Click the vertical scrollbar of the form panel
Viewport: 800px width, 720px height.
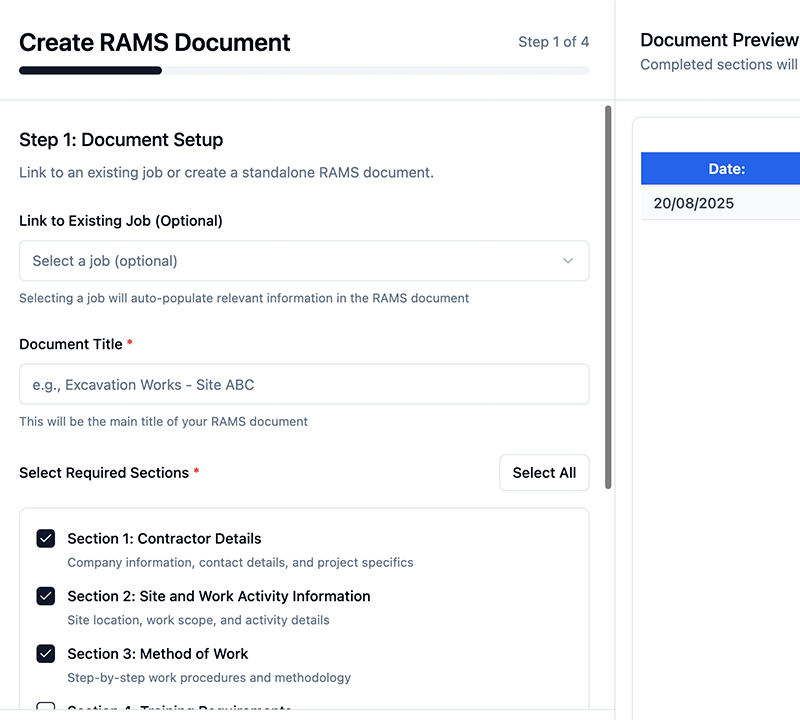point(608,300)
